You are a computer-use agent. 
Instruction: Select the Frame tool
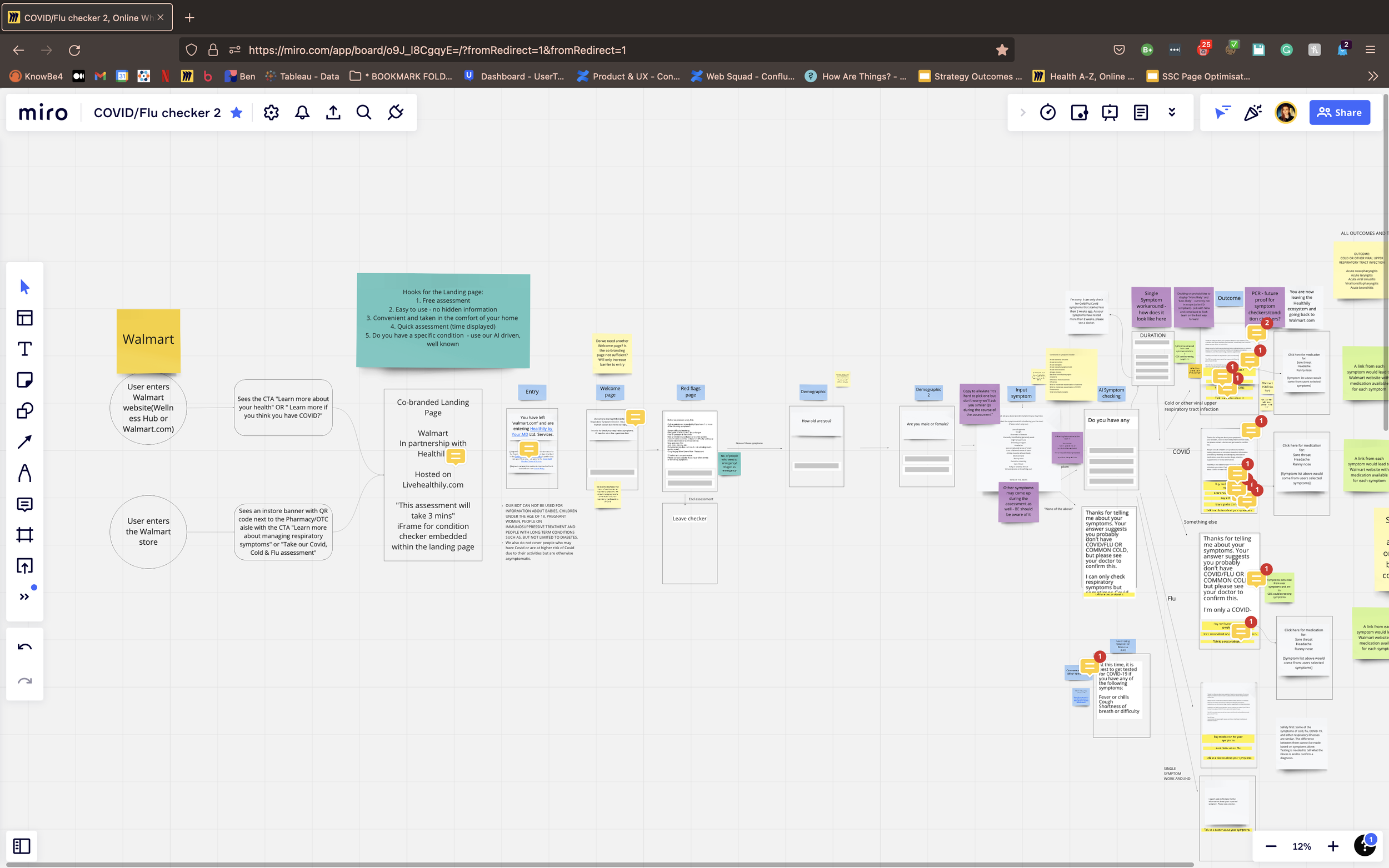(24, 535)
